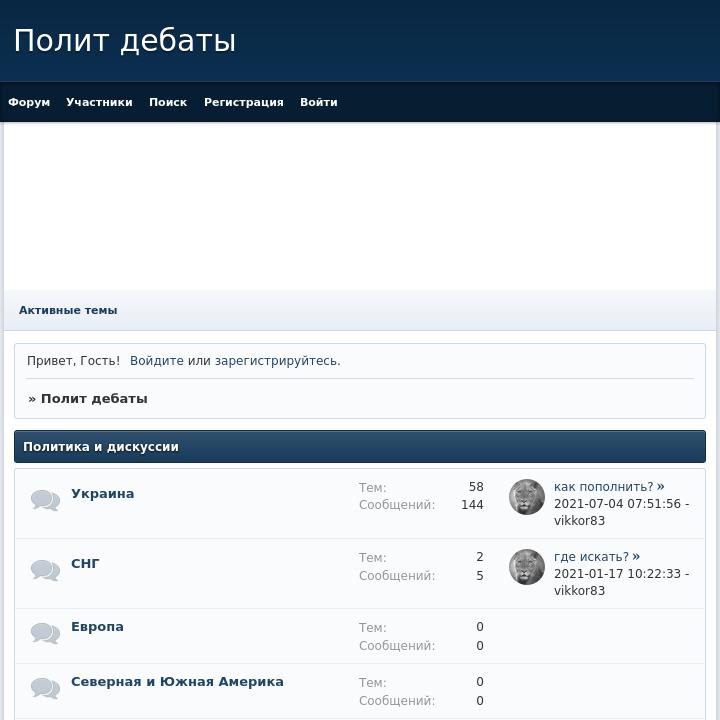The height and width of the screenshot is (720, 720).
Task: Go to Участники in navigation bar
Action: coord(99,102)
